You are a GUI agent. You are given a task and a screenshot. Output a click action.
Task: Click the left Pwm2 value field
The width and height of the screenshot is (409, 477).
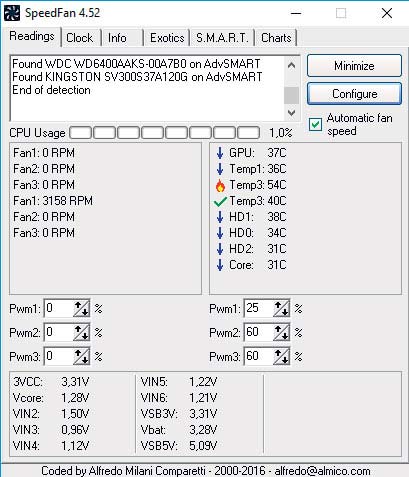coord(59,332)
